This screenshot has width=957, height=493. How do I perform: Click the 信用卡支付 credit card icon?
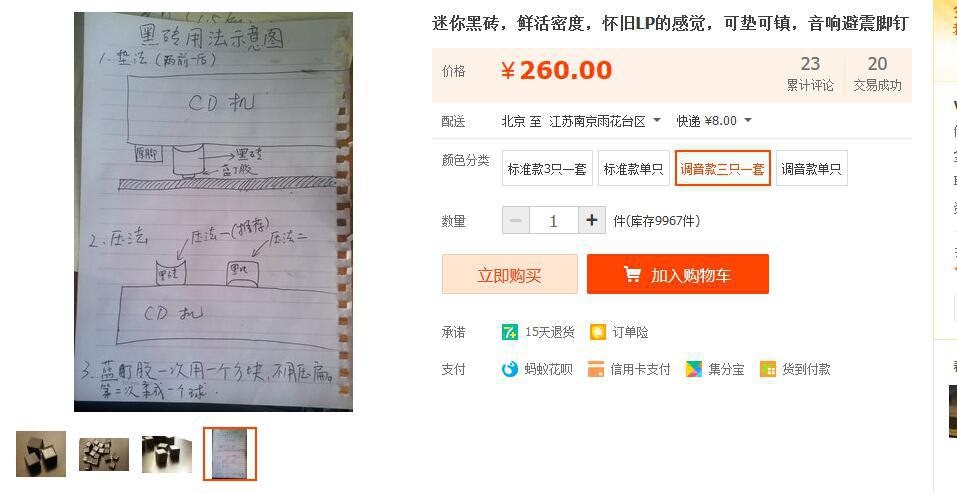pos(596,369)
